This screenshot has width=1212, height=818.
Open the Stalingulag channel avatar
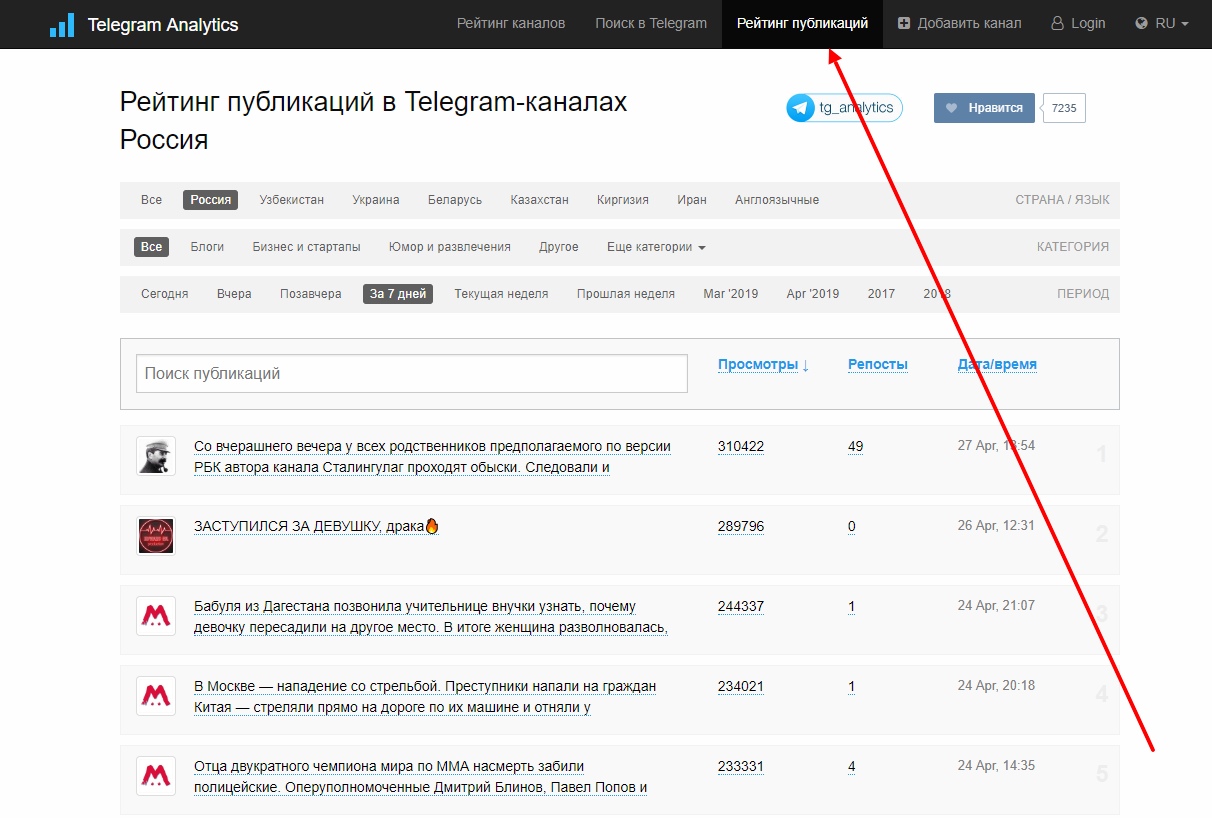coord(156,456)
